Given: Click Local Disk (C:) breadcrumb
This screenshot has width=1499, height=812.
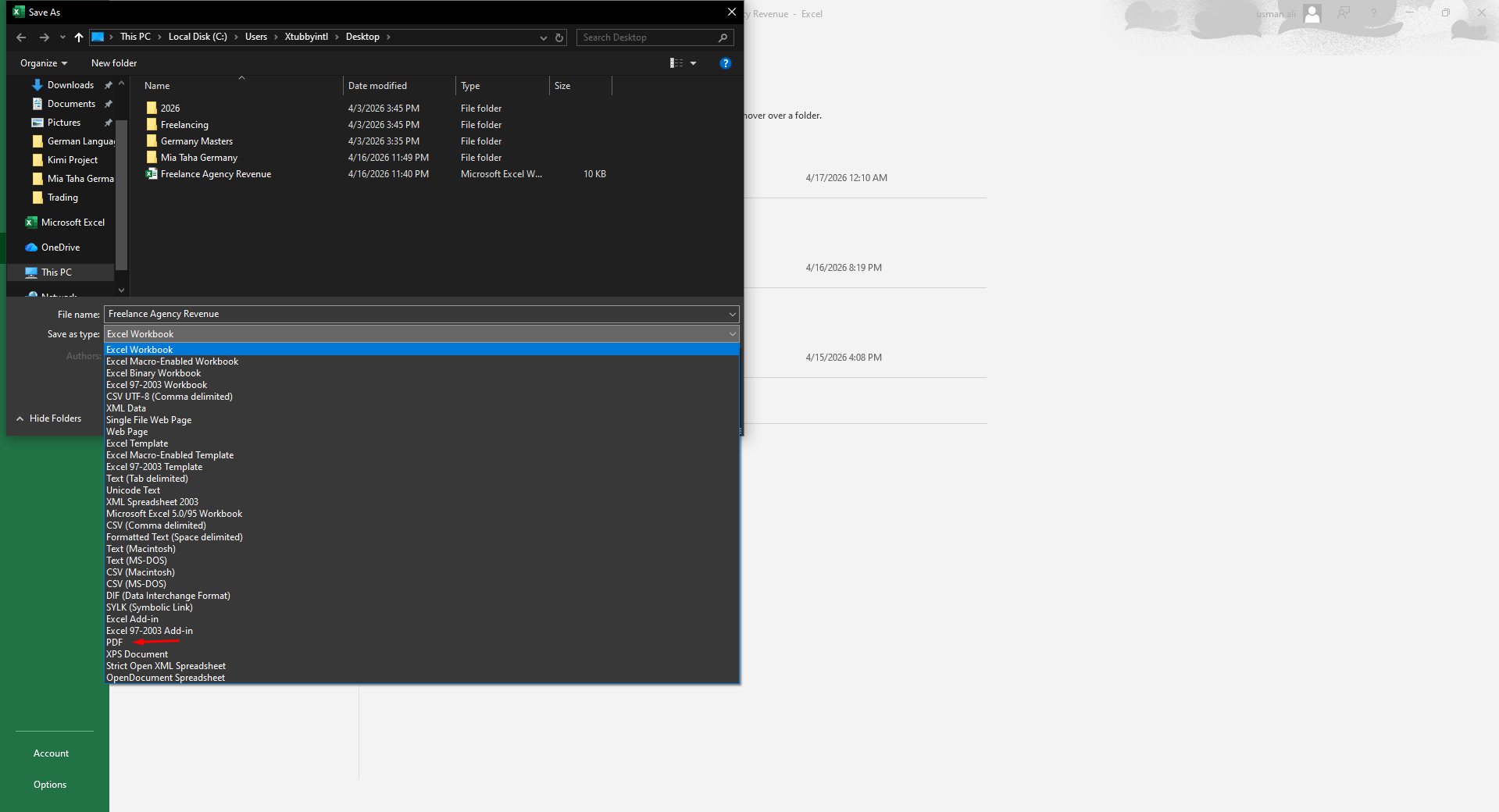Looking at the screenshot, I should [198, 37].
